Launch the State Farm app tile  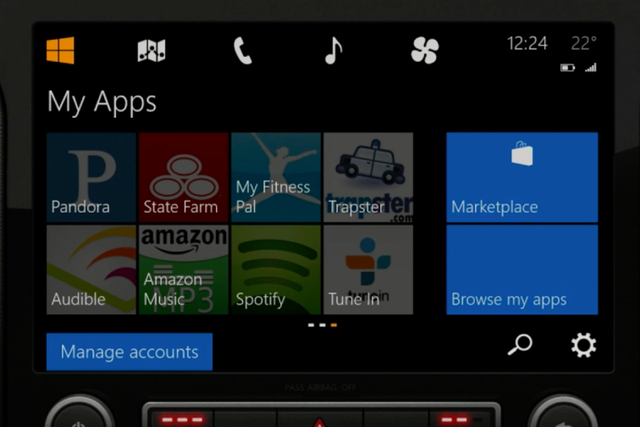[184, 177]
